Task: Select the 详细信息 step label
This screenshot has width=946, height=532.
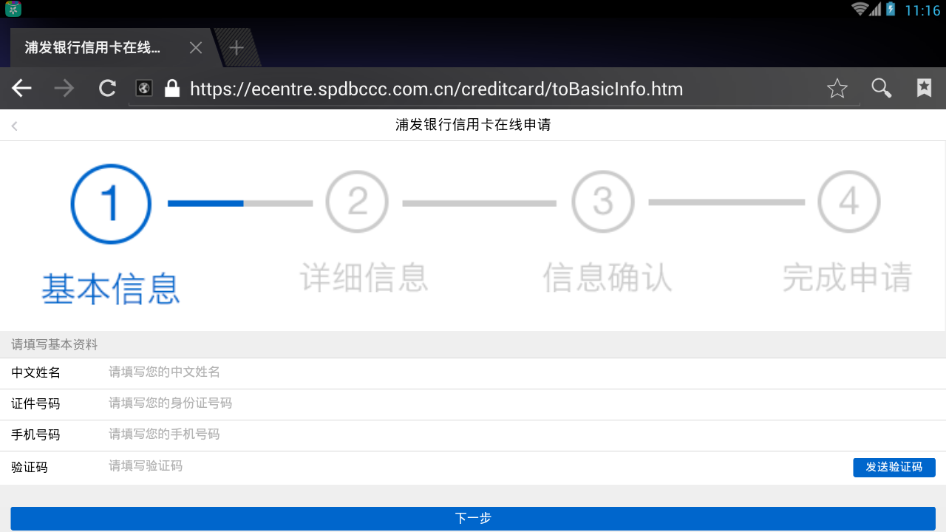Action: pos(364,277)
